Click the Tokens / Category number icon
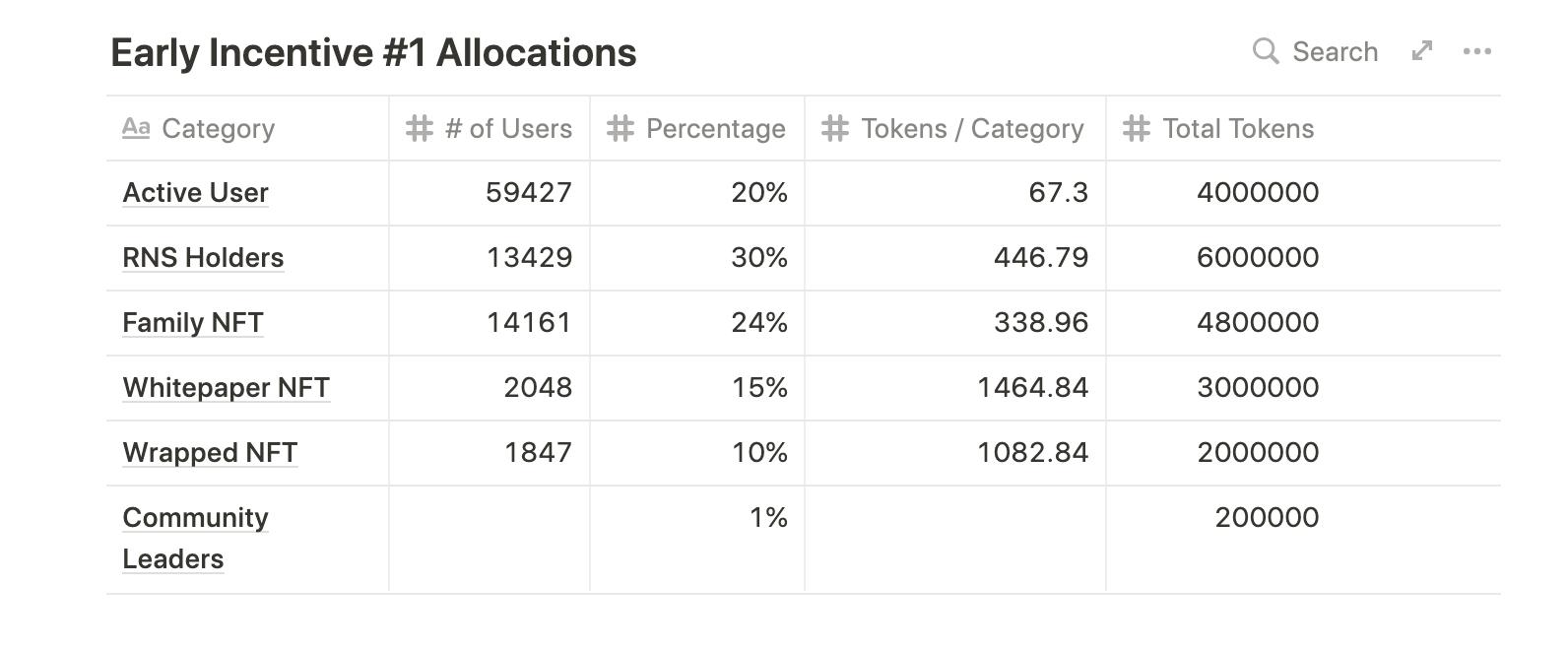 point(835,128)
